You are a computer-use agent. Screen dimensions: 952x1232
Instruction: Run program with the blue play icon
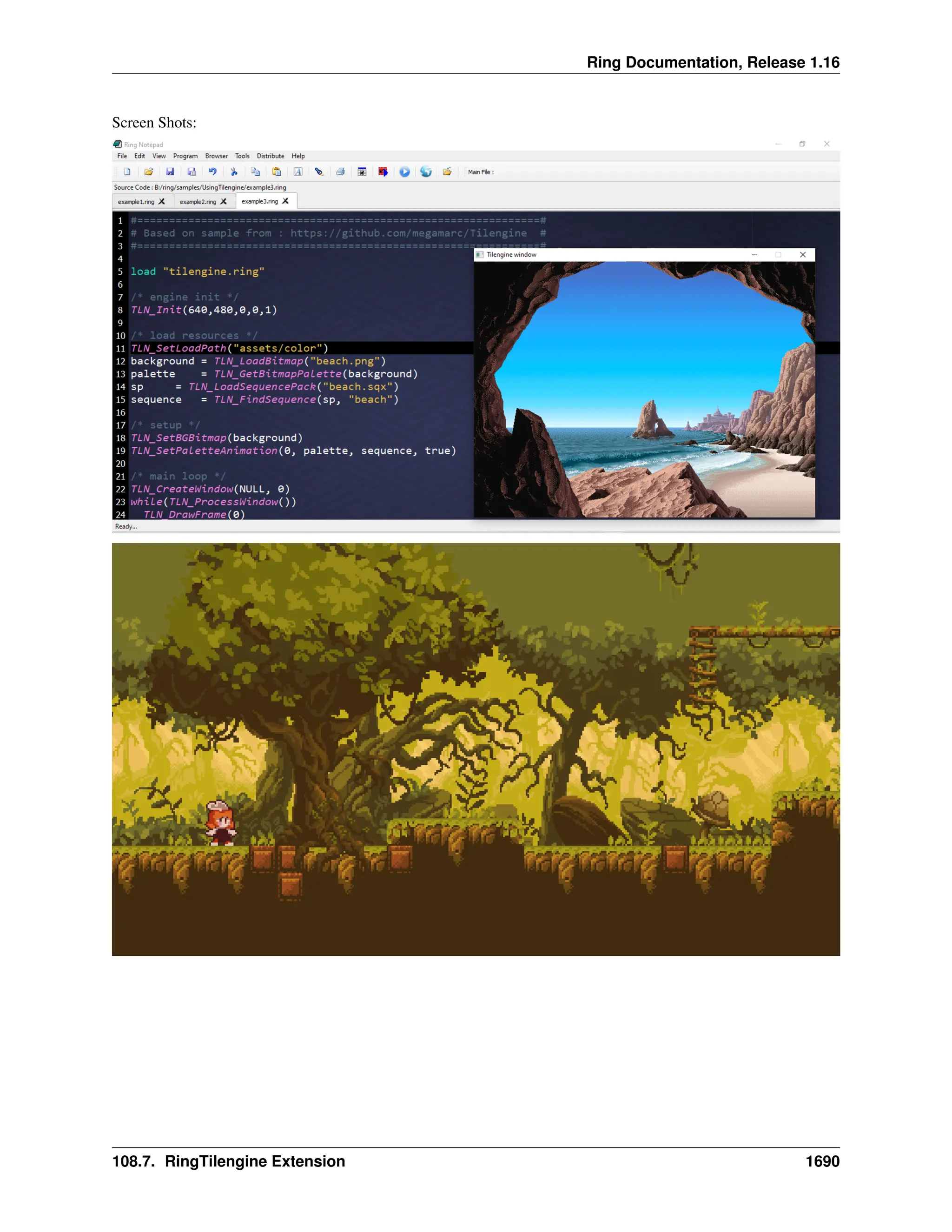click(405, 172)
